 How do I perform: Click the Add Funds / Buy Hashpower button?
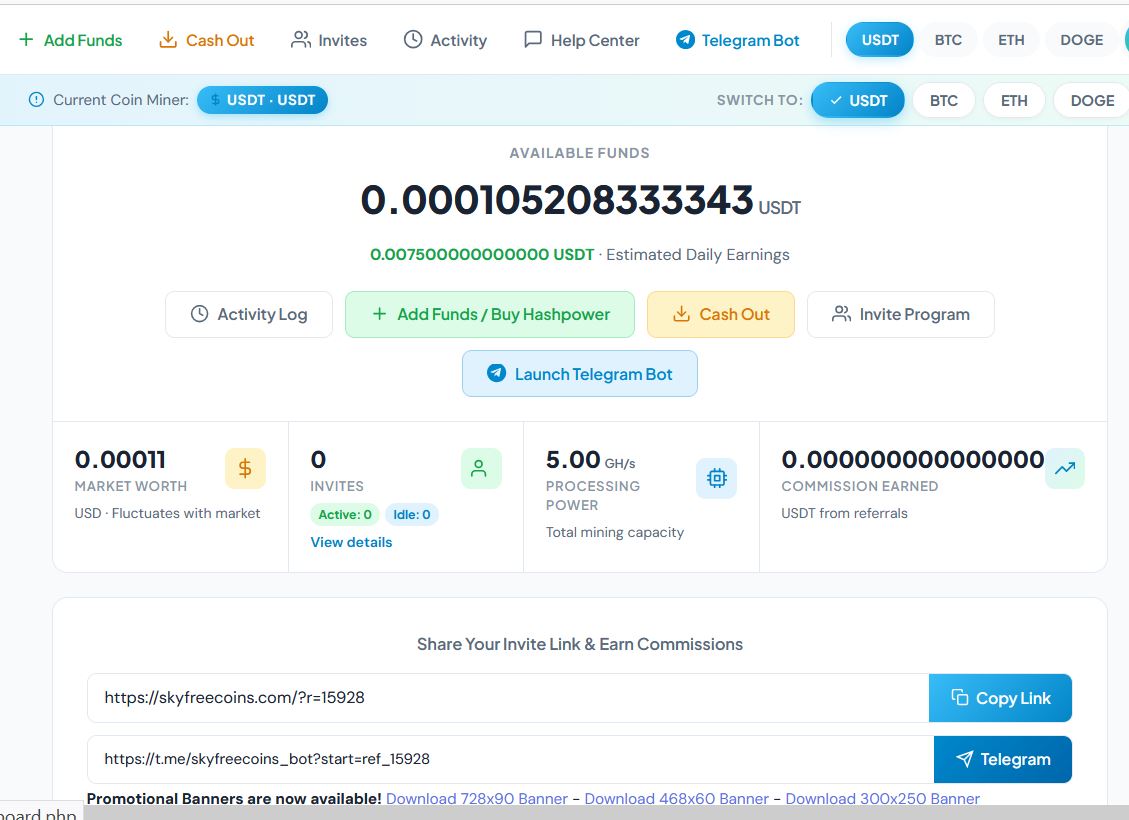[x=490, y=314]
